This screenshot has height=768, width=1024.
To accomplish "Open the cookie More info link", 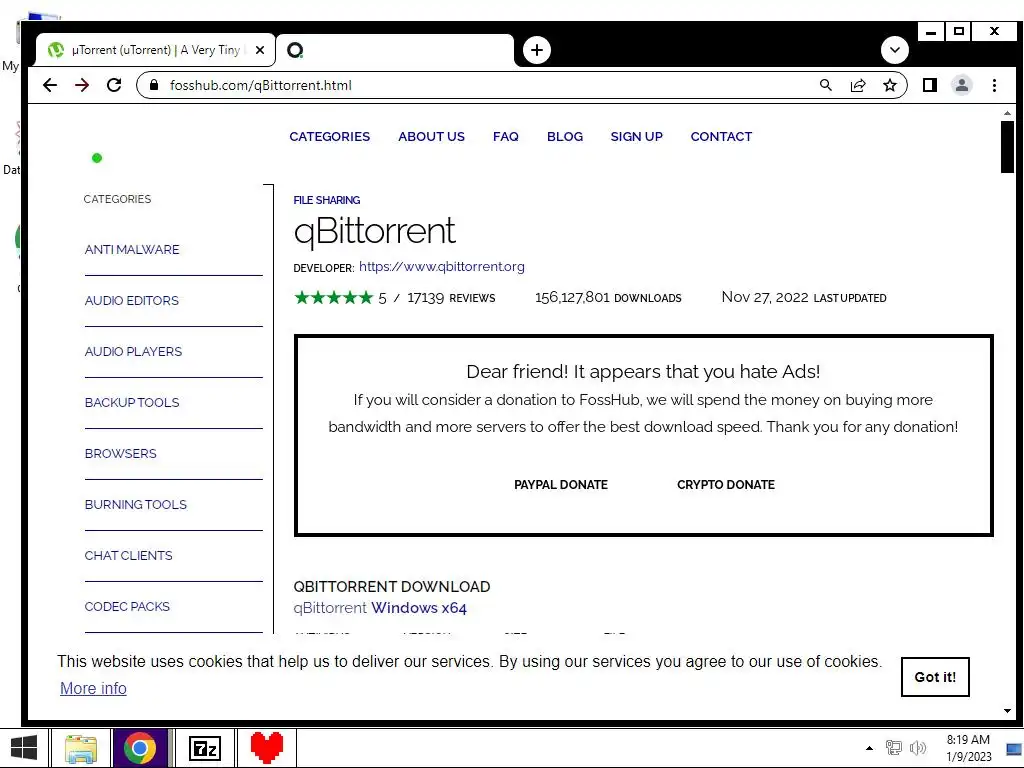I will click(x=93, y=688).
